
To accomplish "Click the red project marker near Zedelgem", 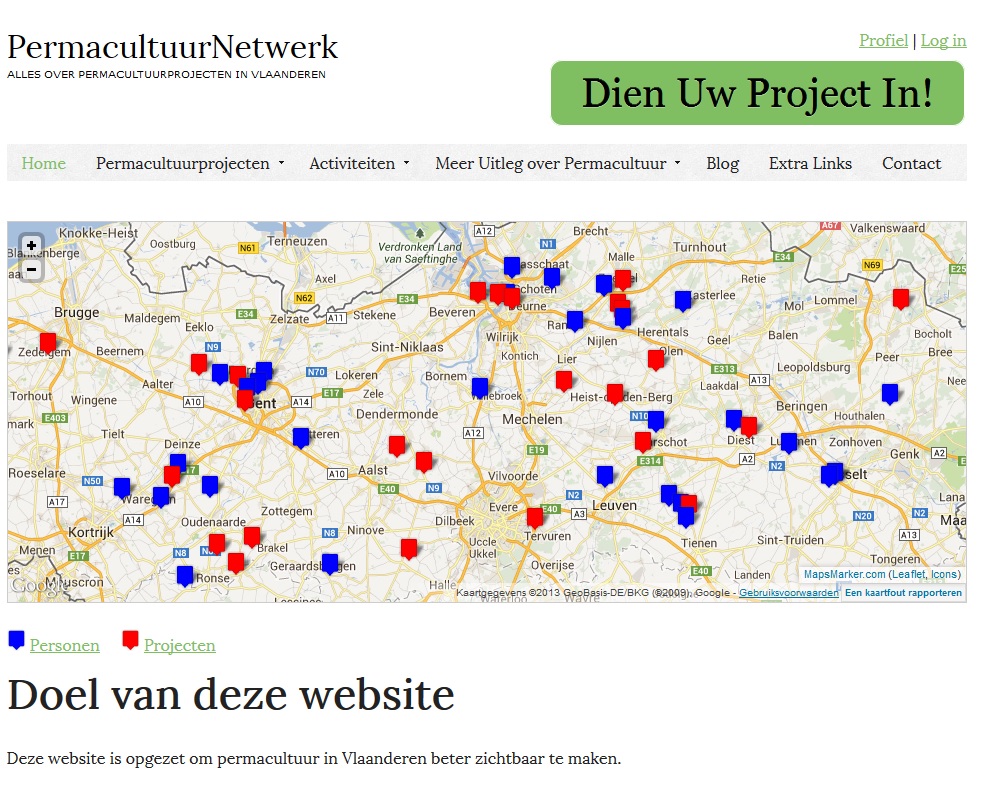I will tap(48, 344).
